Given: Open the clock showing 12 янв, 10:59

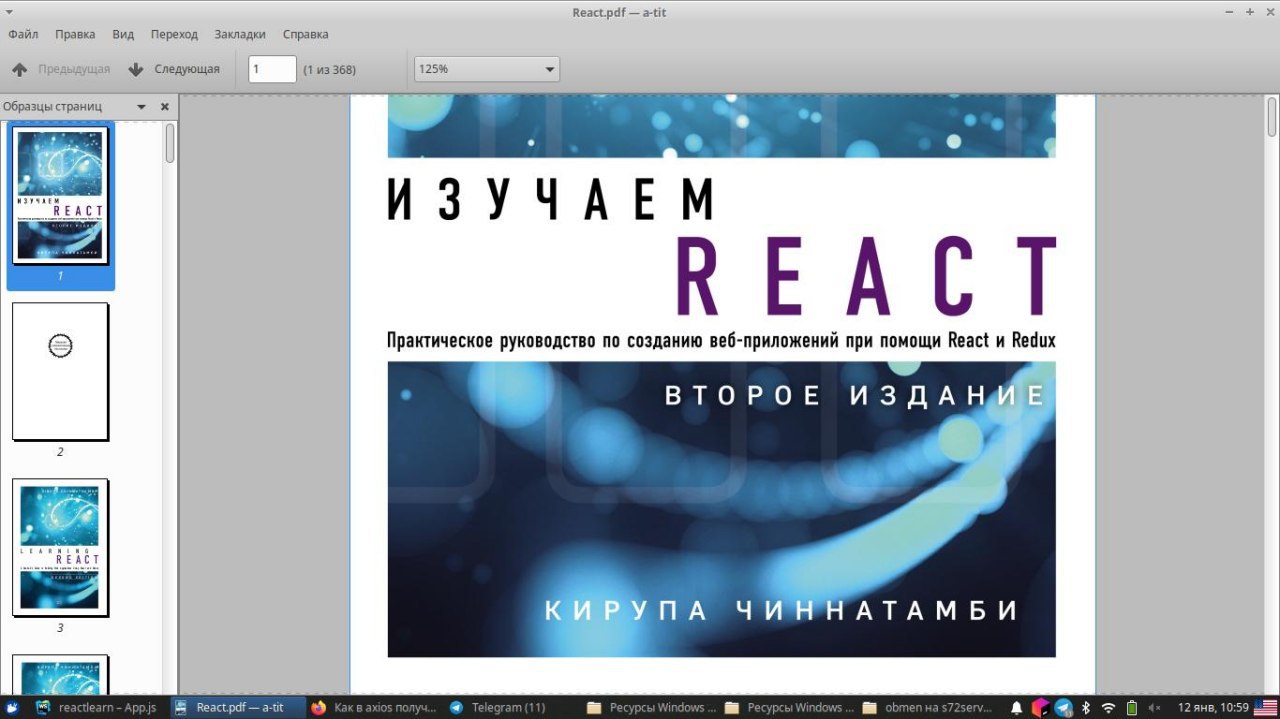Looking at the screenshot, I should click(x=1213, y=707).
